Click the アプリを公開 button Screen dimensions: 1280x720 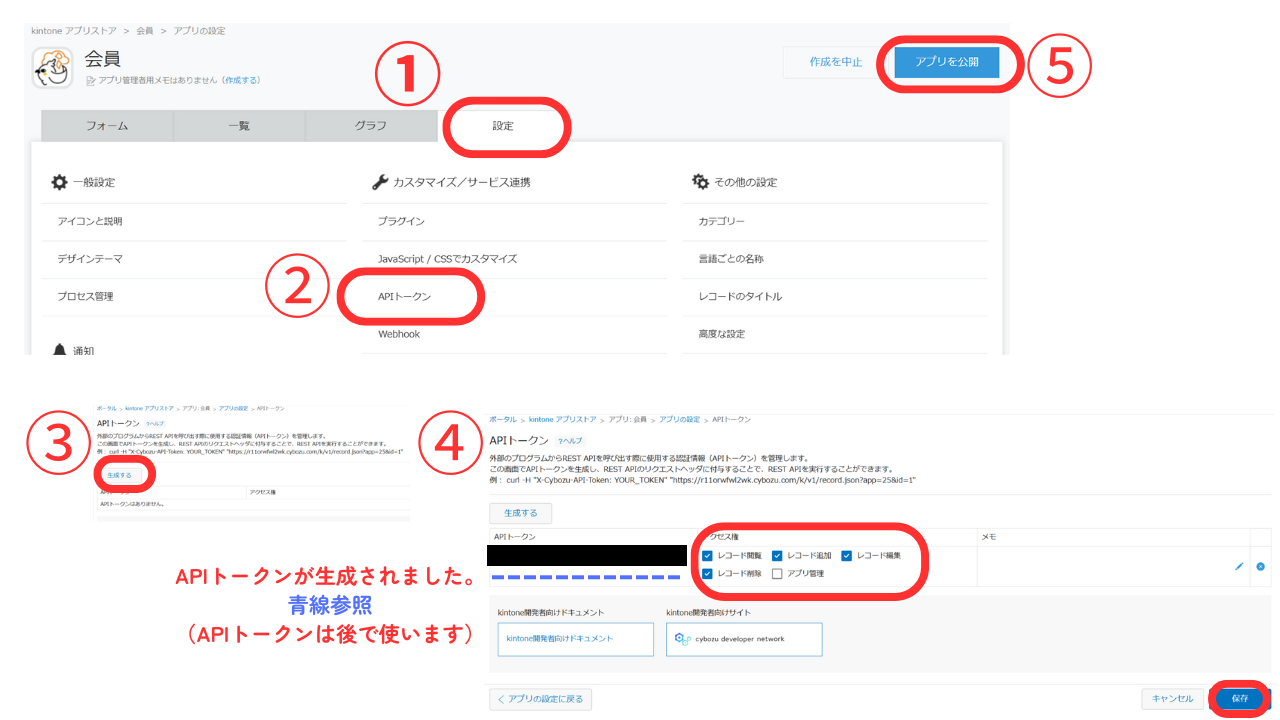947,62
